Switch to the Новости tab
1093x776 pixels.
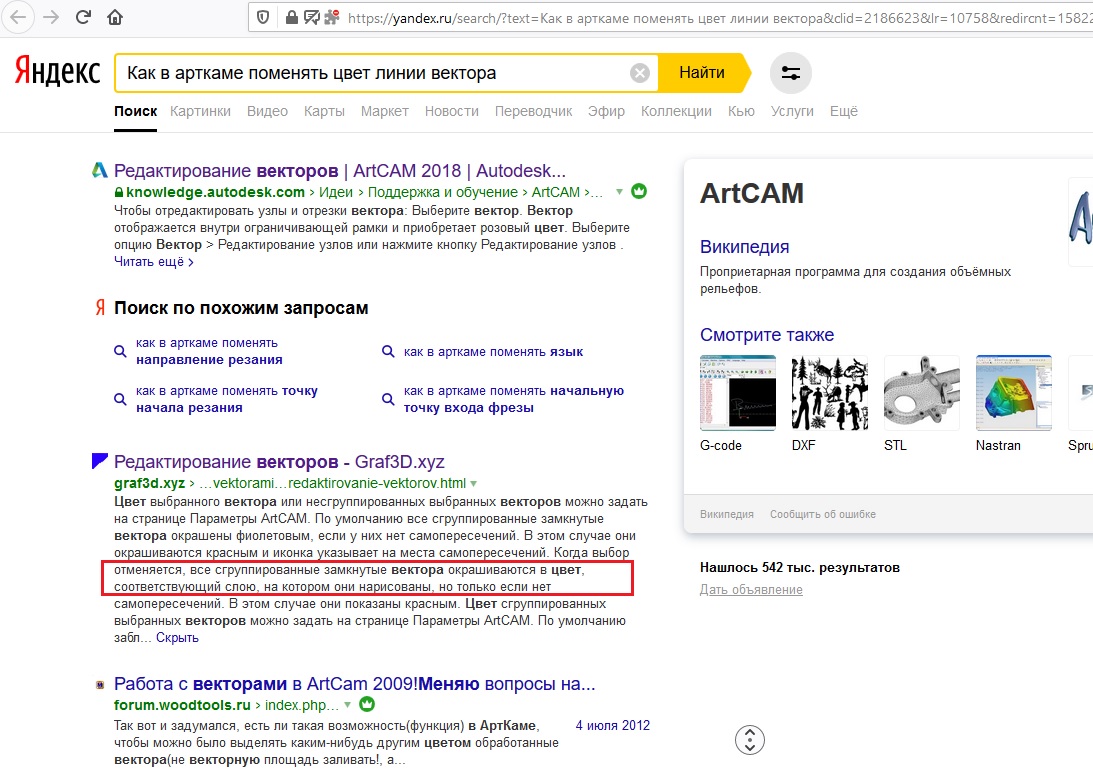pos(452,112)
